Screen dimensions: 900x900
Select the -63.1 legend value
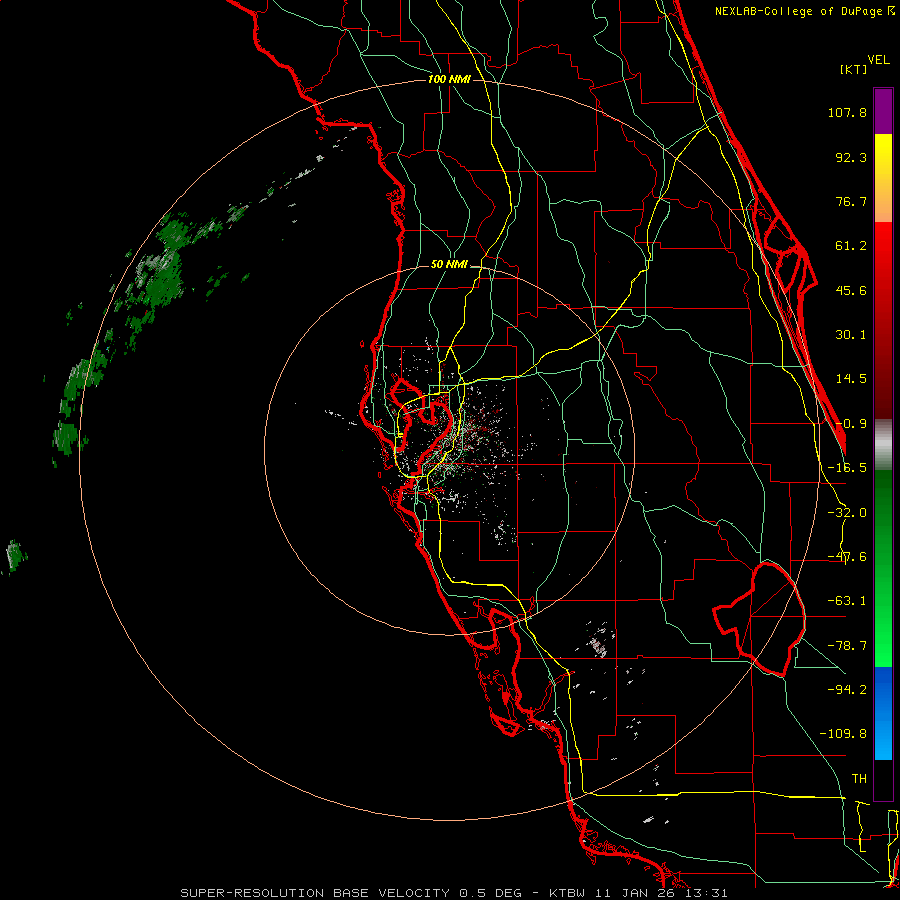(847, 601)
